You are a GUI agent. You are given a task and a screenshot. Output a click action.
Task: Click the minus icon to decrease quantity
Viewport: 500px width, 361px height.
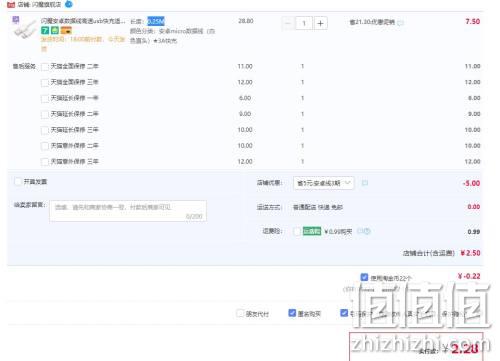[288, 23]
